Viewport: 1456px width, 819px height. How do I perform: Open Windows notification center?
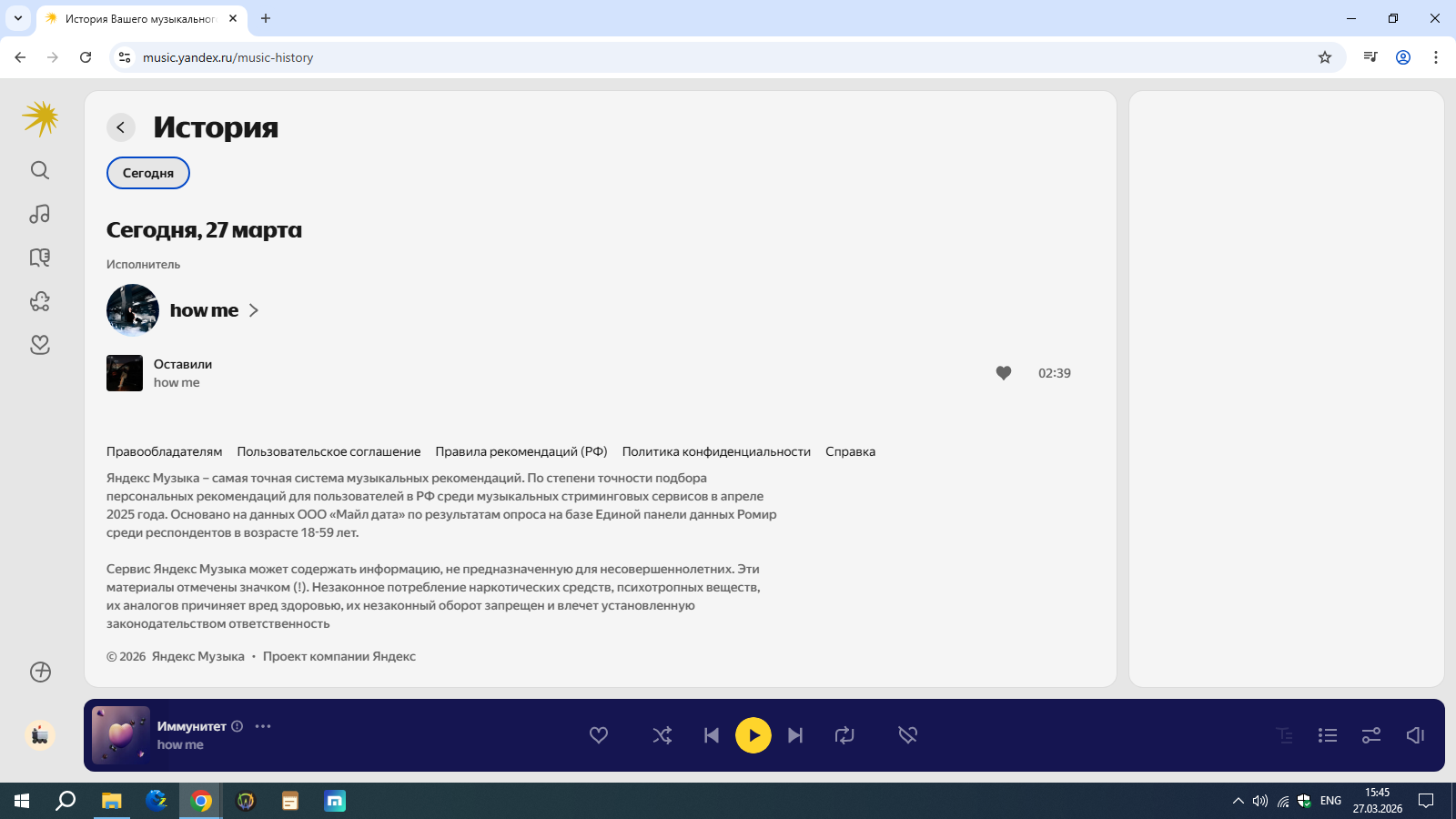pos(1426,801)
